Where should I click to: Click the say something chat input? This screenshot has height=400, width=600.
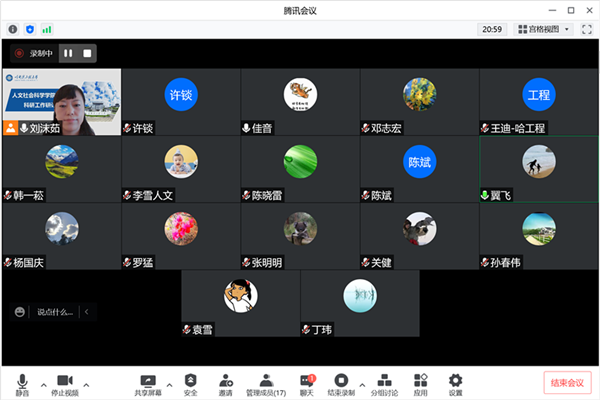(x=55, y=312)
